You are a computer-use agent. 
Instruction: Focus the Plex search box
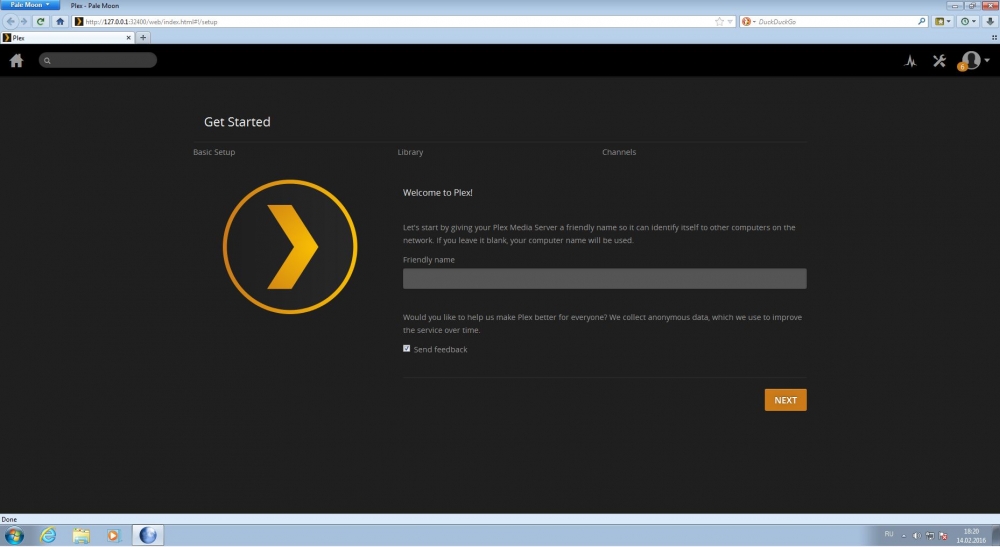tap(98, 60)
